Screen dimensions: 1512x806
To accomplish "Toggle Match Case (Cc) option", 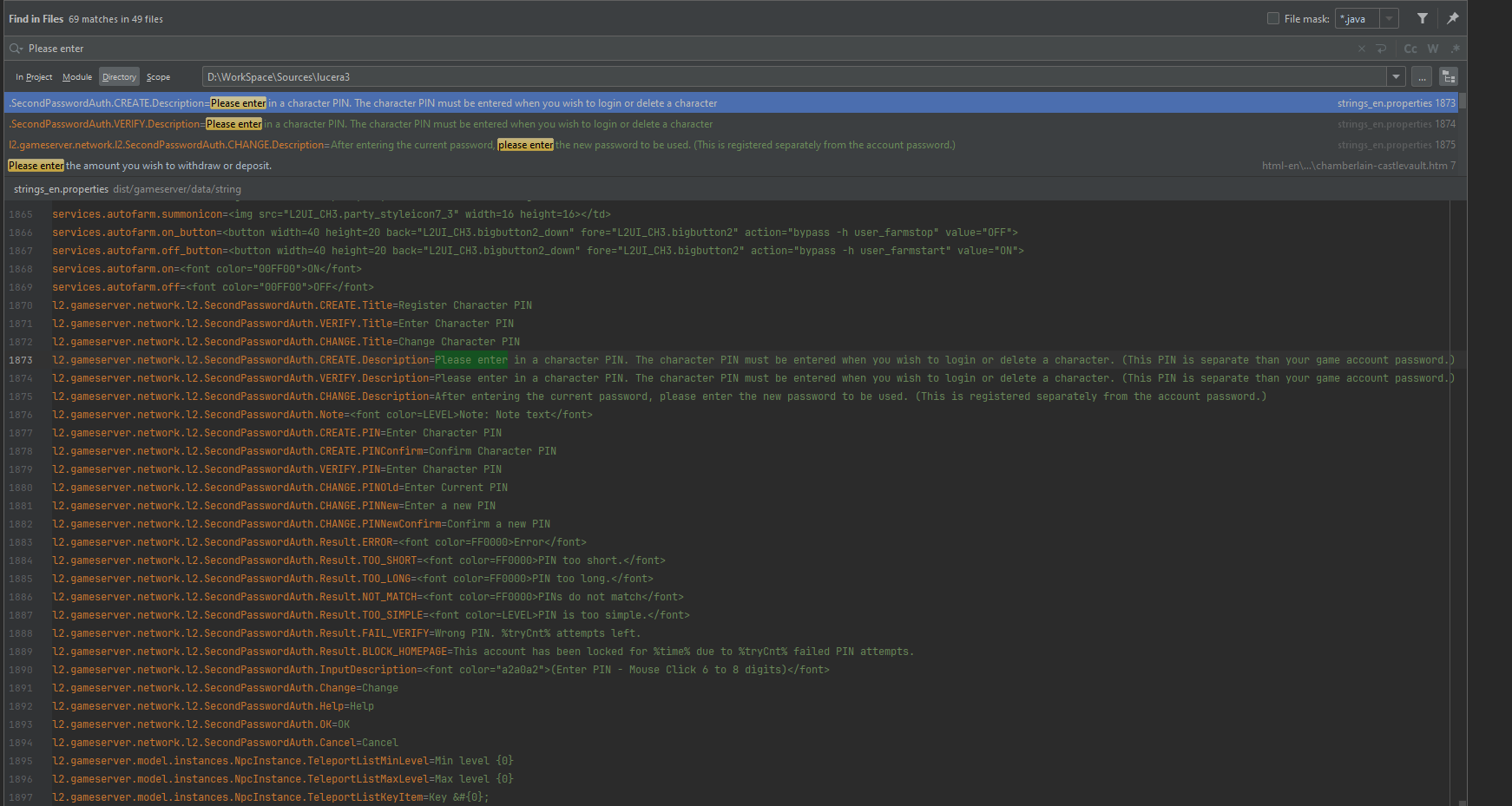I will [1410, 49].
